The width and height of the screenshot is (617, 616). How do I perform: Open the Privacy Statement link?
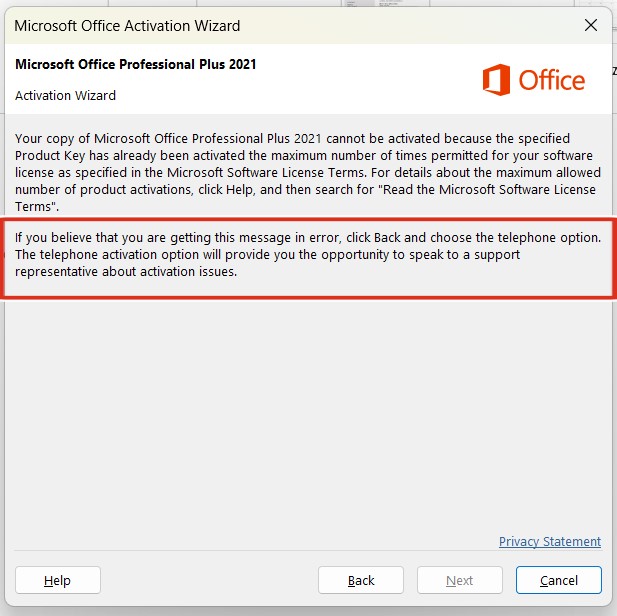pos(550,542)
